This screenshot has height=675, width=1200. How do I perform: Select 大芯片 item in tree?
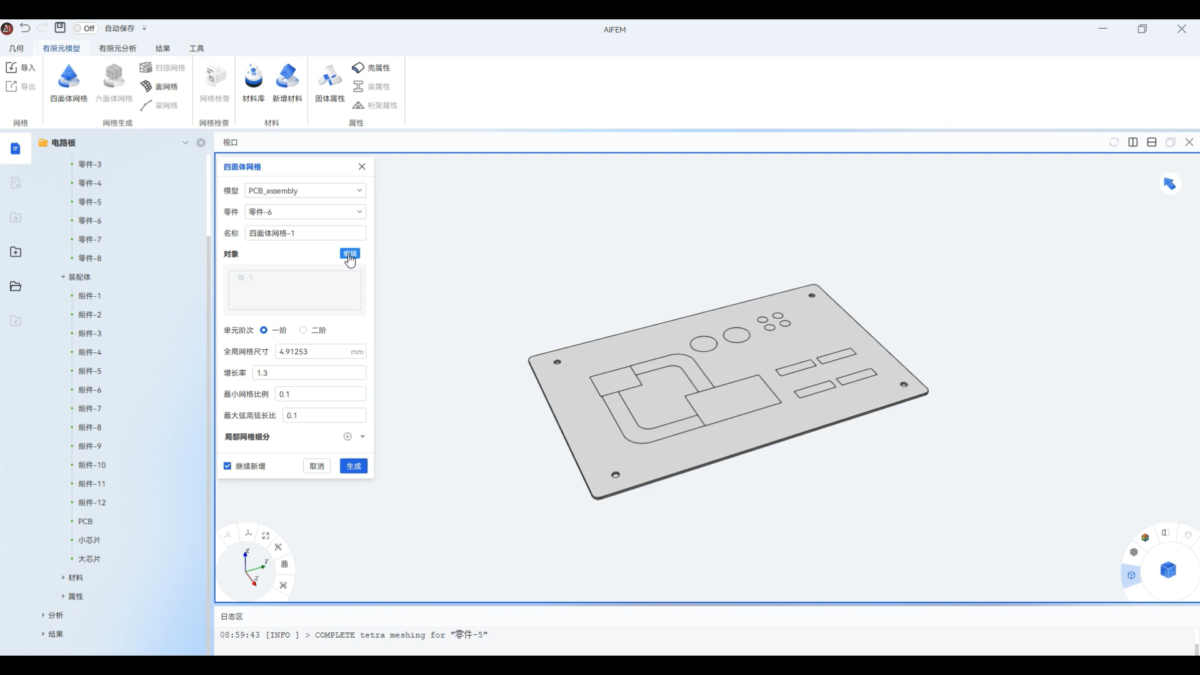[89, 559]
